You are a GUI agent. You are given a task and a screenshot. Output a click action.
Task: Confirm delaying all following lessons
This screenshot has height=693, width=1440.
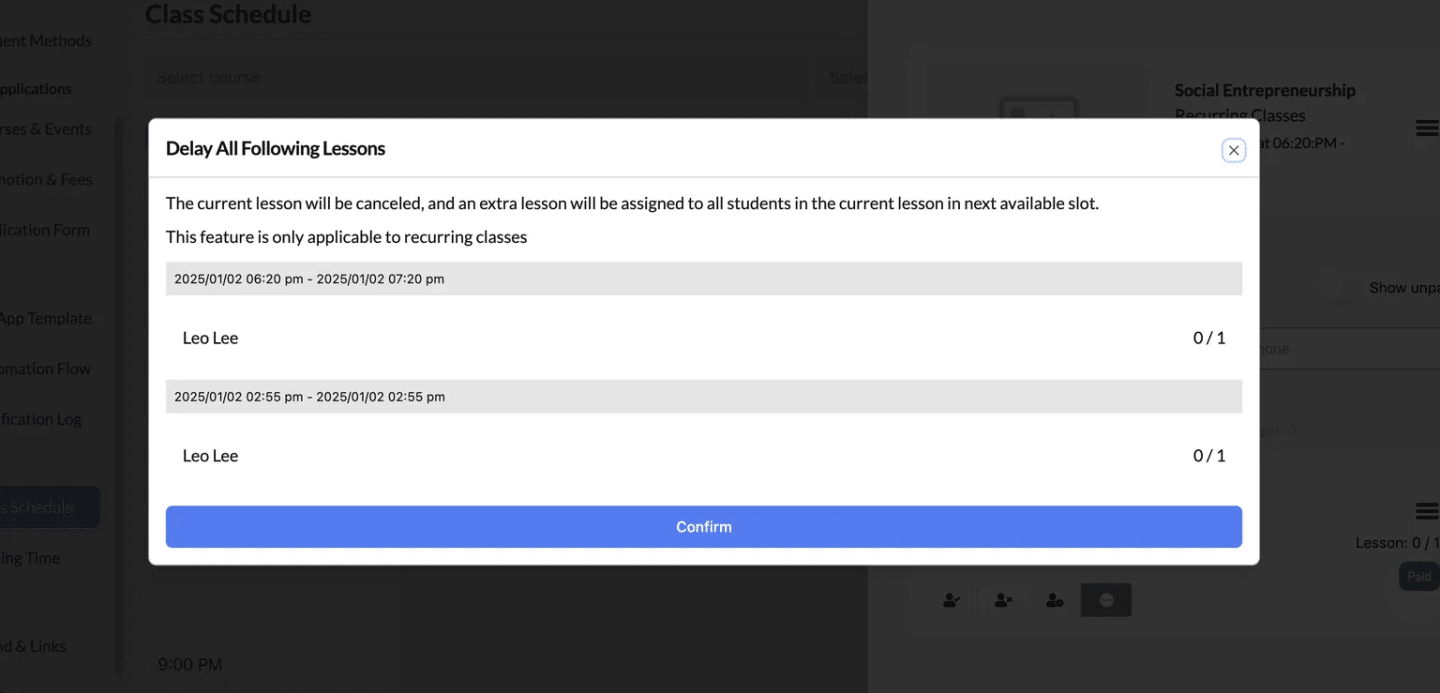[x=704, y=527]
